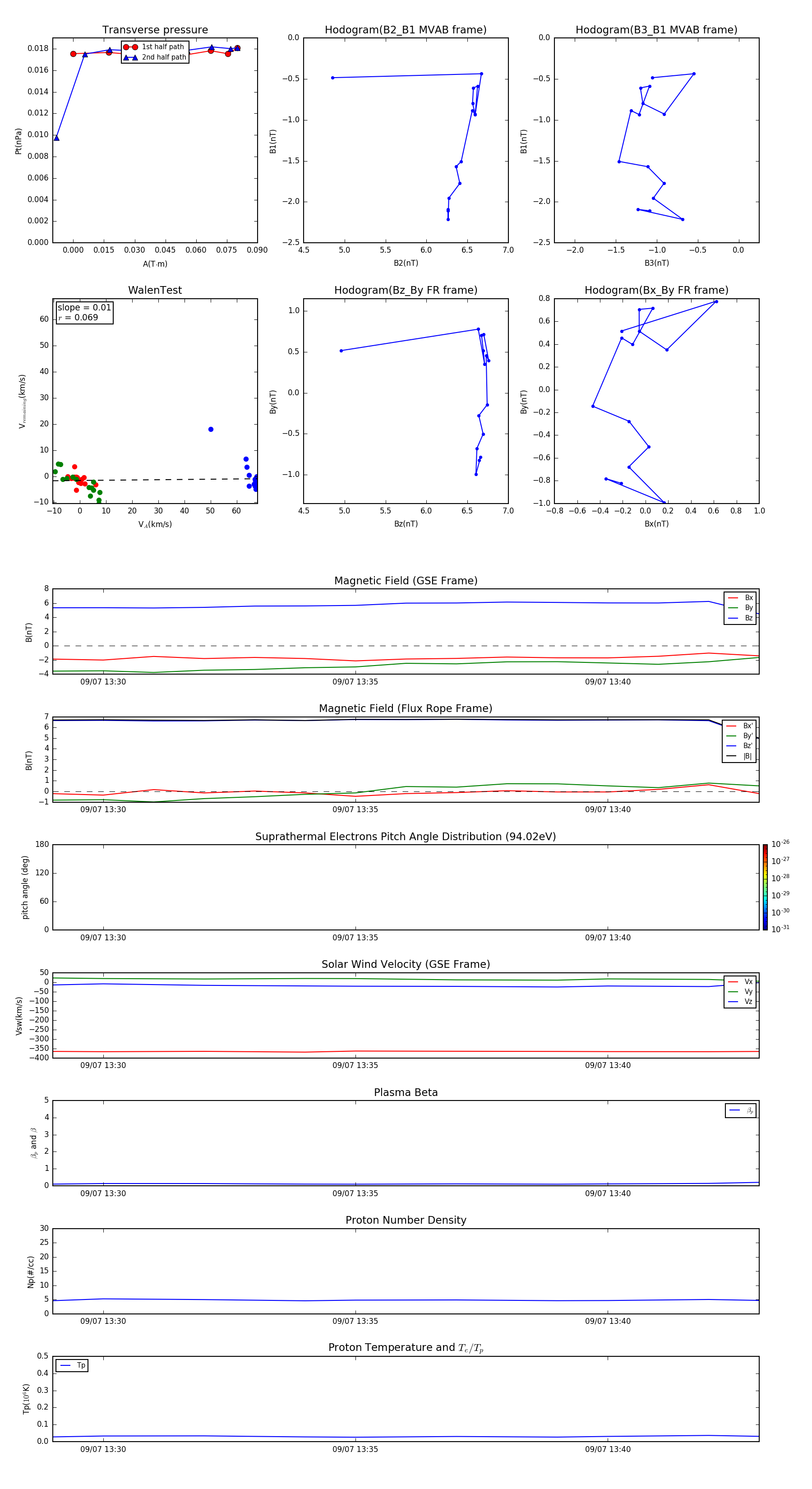
Task: Click the 'Plasma Beta' plot title
Action: 406,1092
